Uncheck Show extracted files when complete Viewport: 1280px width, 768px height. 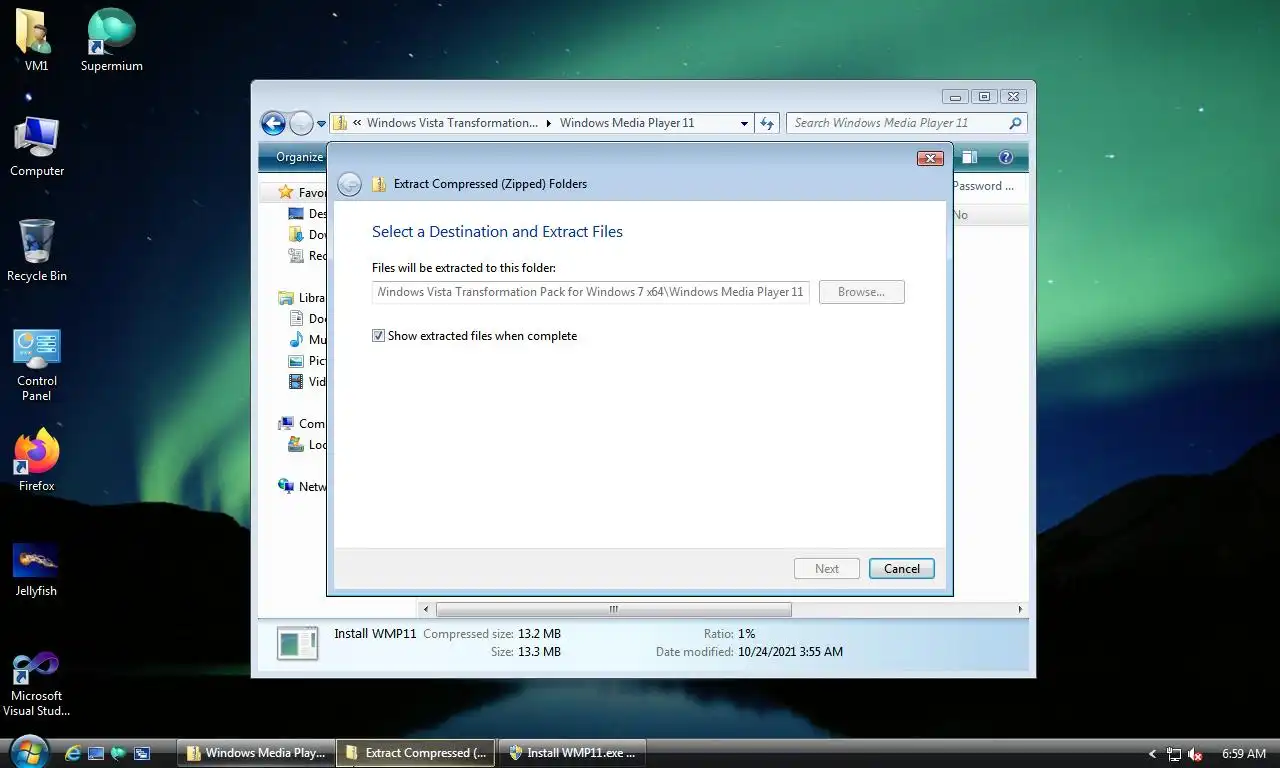tap(378, 336)
